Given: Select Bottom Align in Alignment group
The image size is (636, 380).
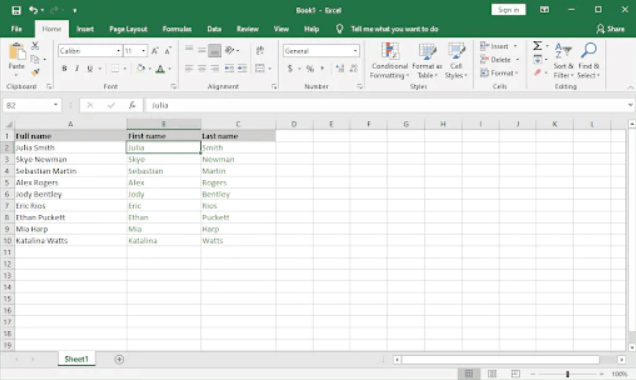Looking at the screenshot, I should coord(215,50).
